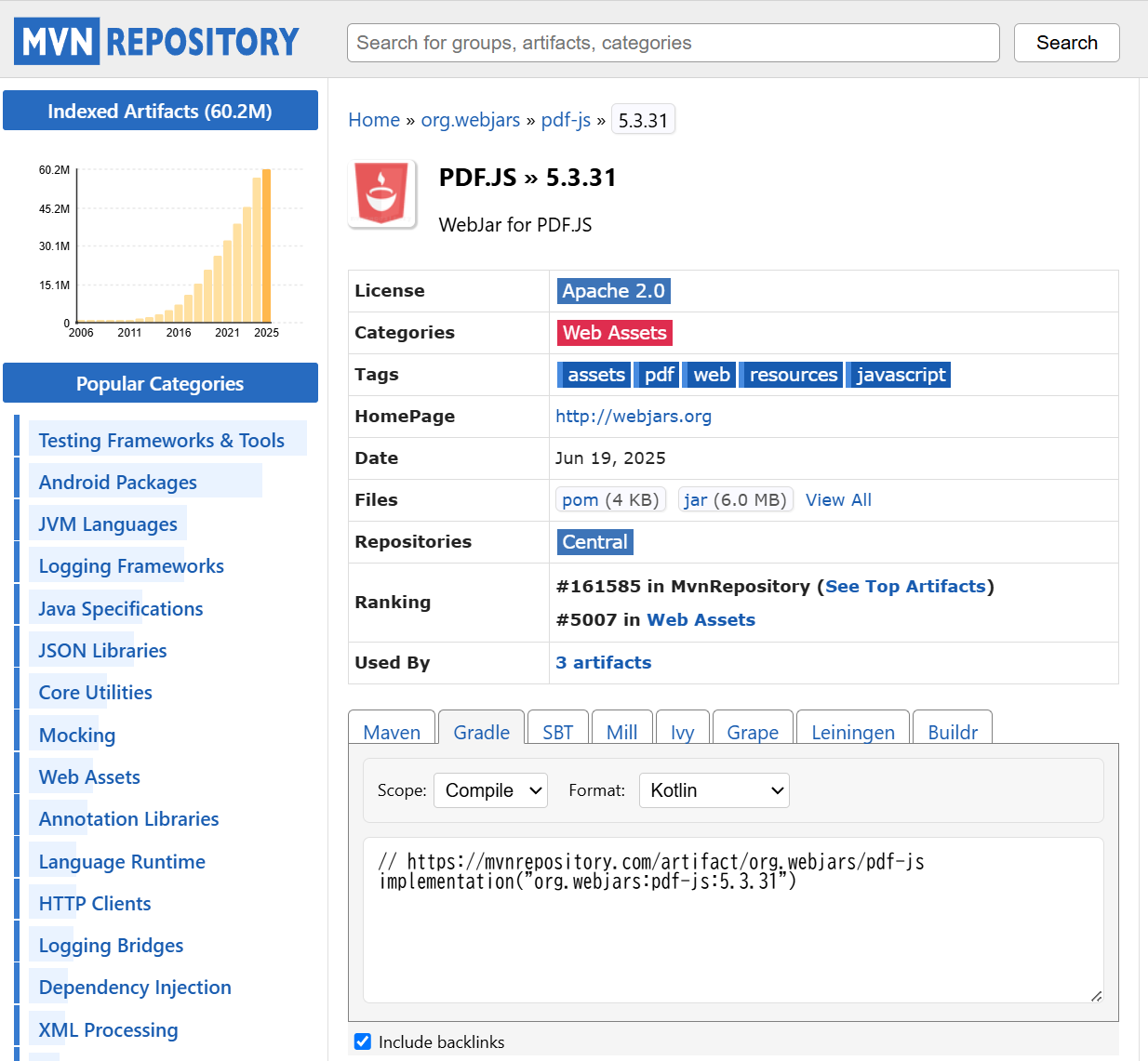Download the jar (6.0 MB) file
1148x1061 pixels.
[735, 500]
